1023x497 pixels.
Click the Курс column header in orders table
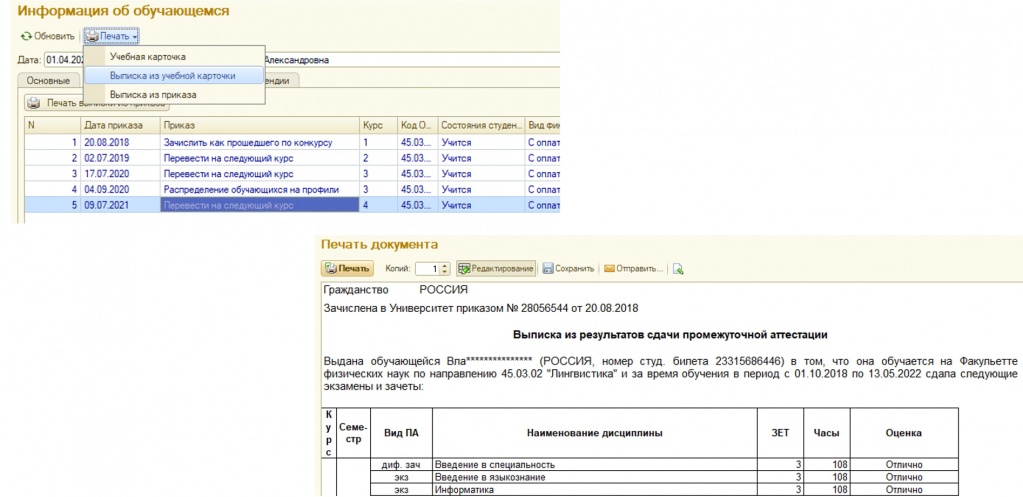(x=378, y=125)
